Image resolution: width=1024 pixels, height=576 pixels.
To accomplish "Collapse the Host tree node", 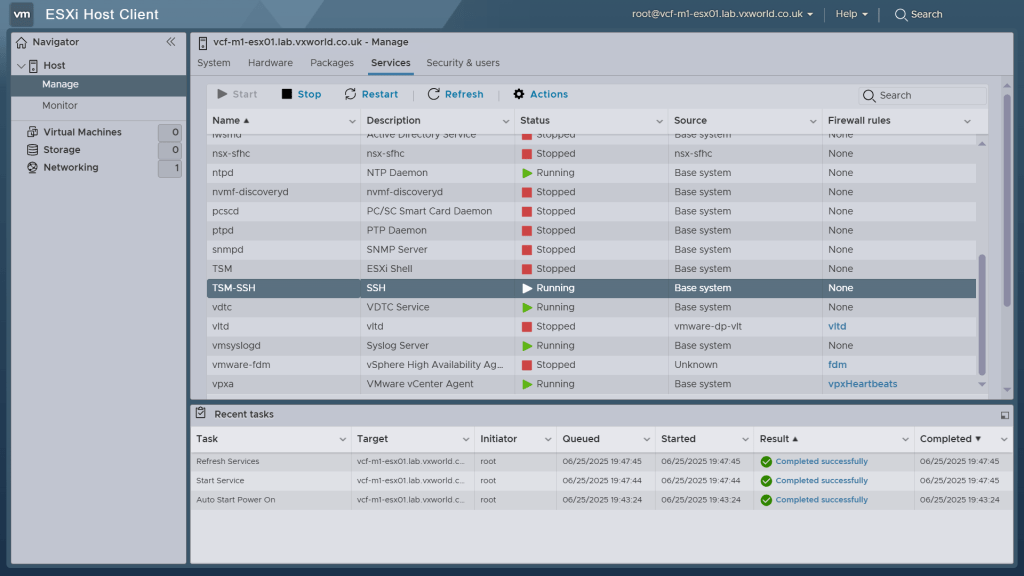I will click(21, 66).
